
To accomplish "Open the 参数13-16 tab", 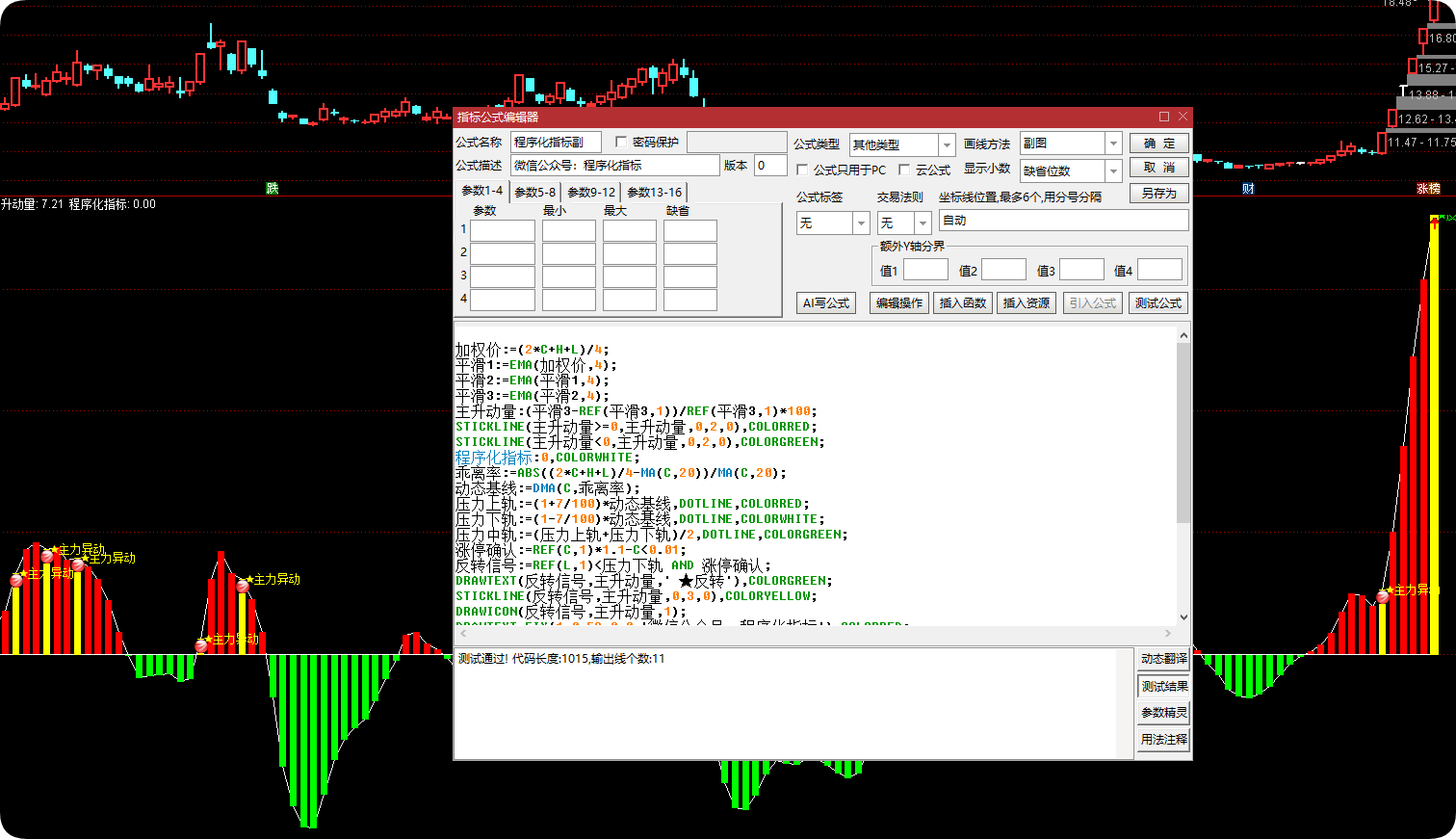I will [655, 192].
